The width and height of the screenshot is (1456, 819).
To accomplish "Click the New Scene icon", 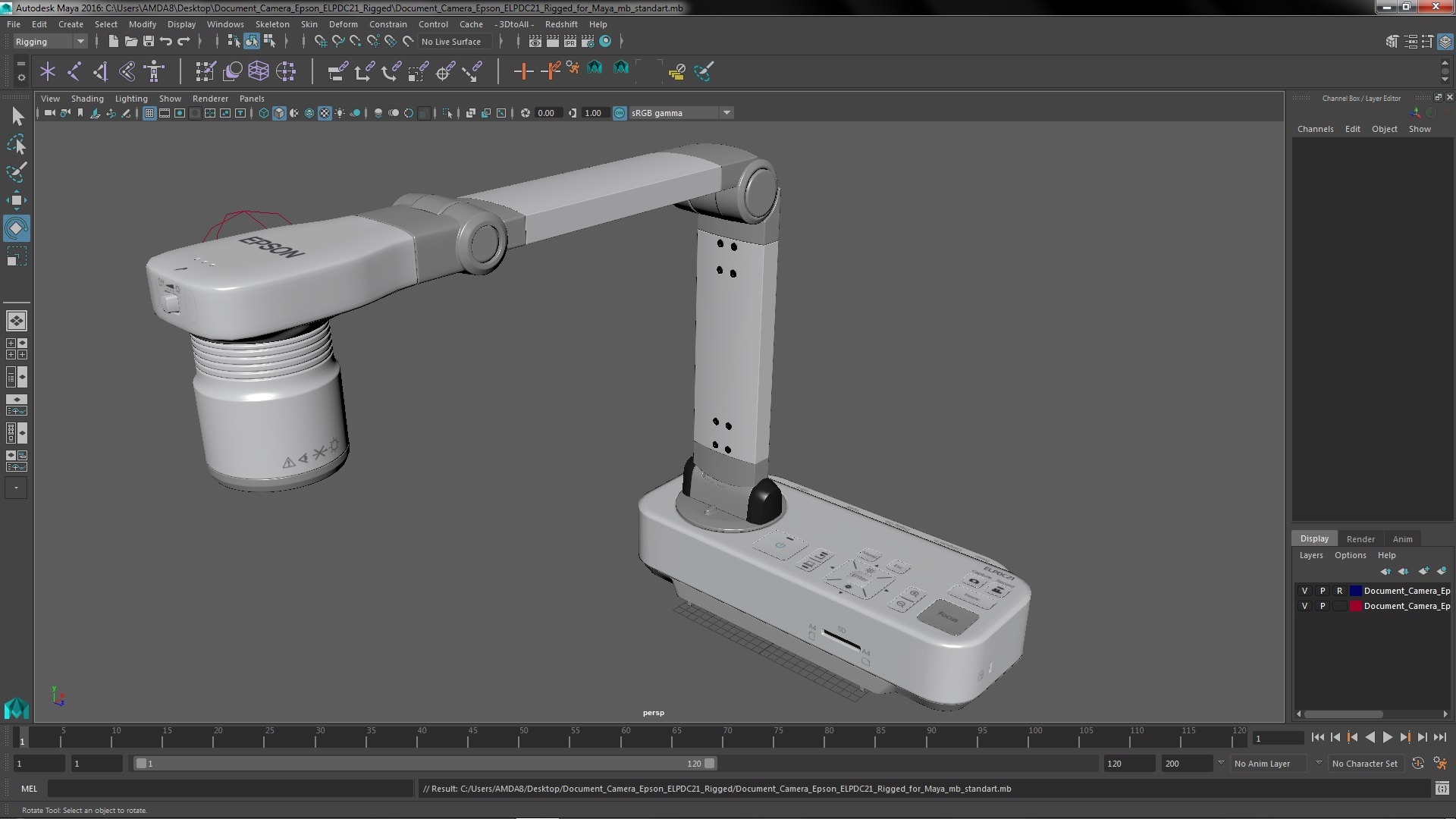I will pyautogui.click(x=113, y=42).
